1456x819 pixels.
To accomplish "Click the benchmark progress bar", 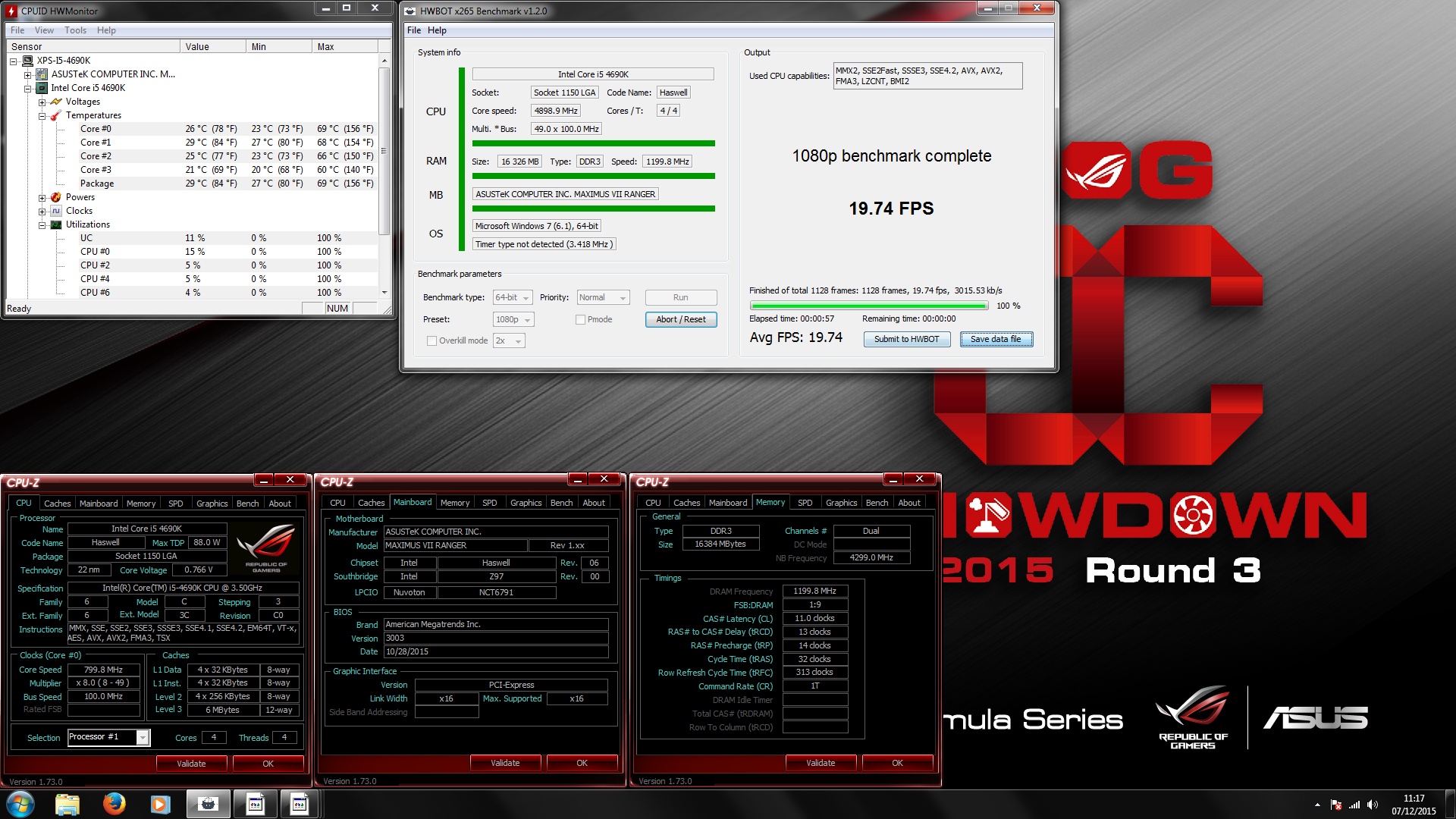I will coord(869,306).
